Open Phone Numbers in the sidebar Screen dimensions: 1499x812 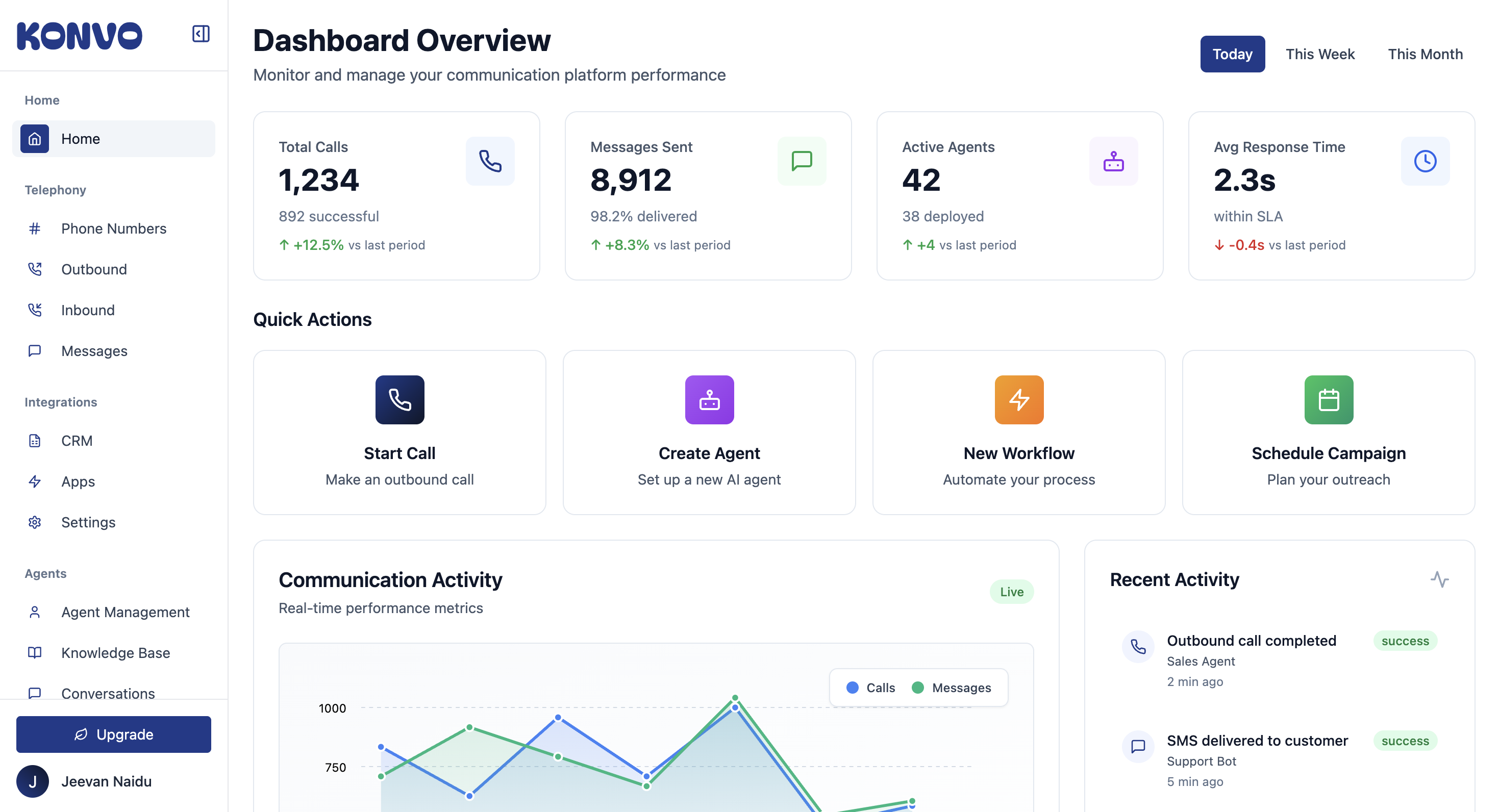point(113,229)
